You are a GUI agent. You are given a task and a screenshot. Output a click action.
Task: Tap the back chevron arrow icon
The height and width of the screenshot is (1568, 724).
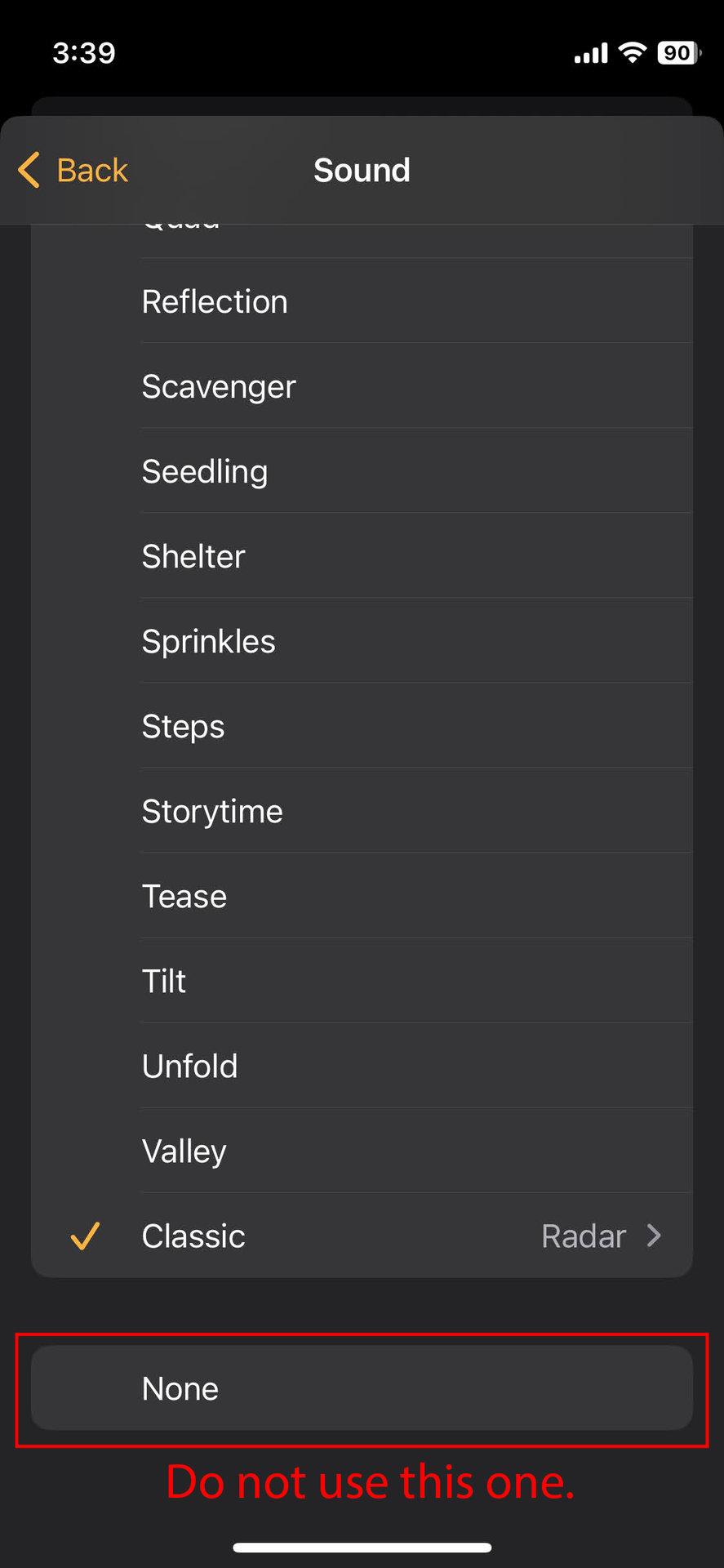[29, 170]
